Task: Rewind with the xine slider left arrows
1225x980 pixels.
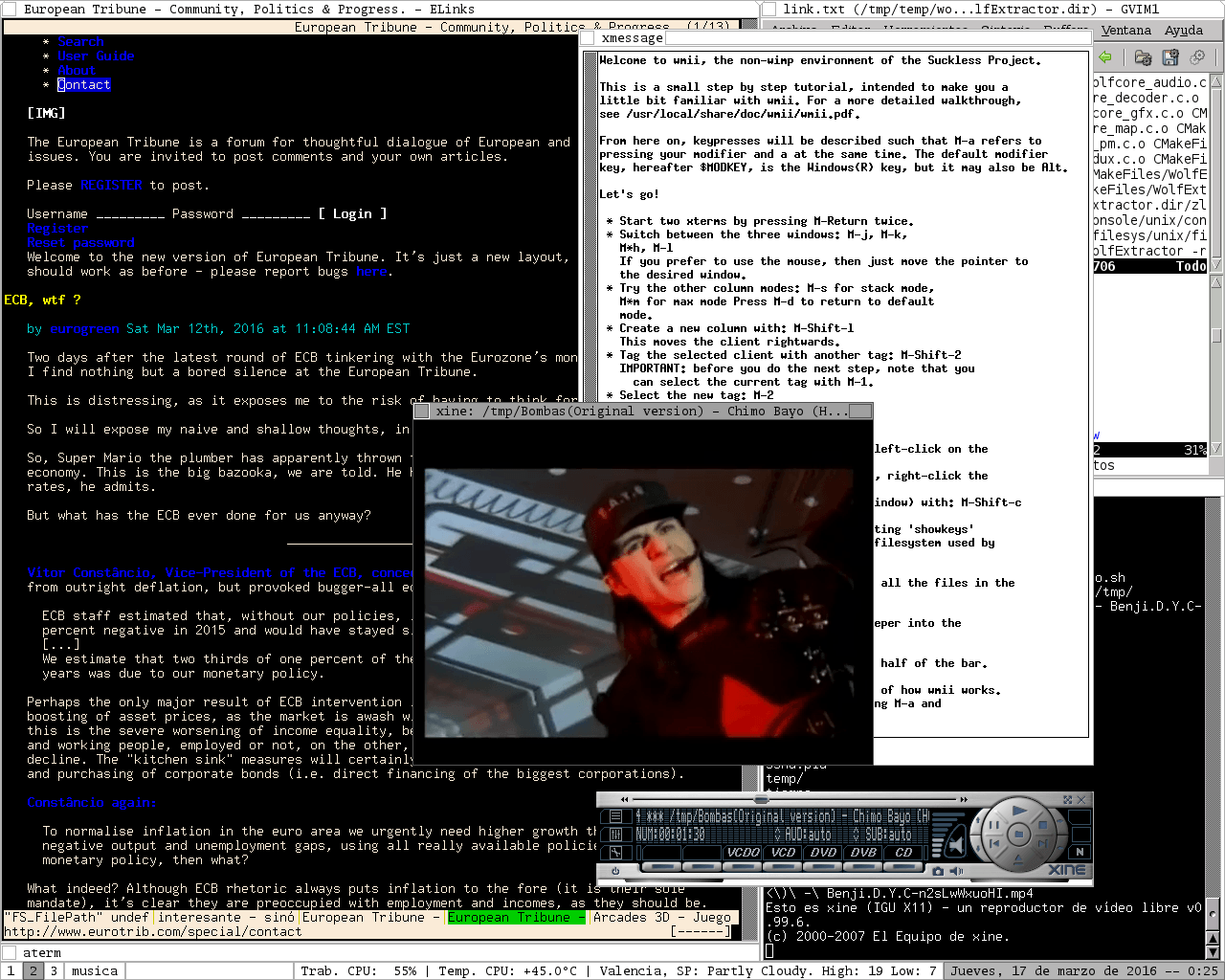Action: pos(625,799)
